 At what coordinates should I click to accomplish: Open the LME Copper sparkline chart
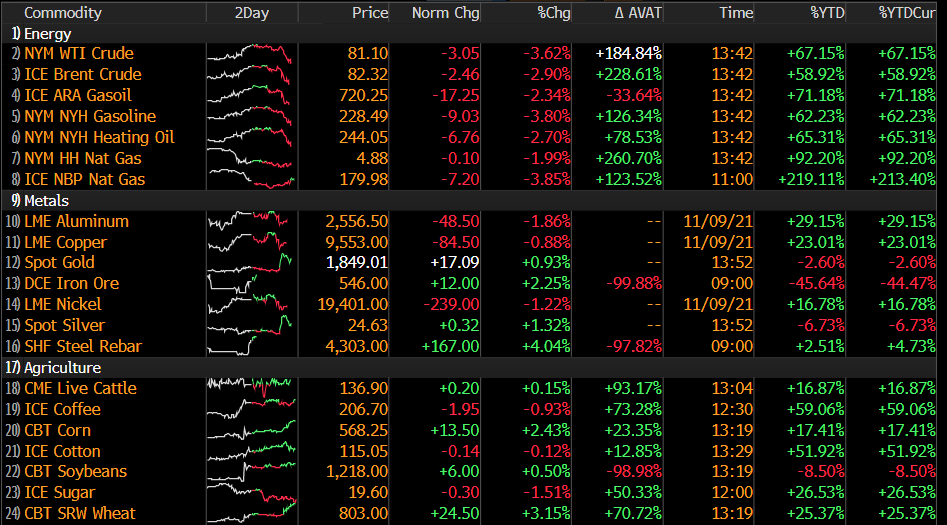click(x=248, y=242)
